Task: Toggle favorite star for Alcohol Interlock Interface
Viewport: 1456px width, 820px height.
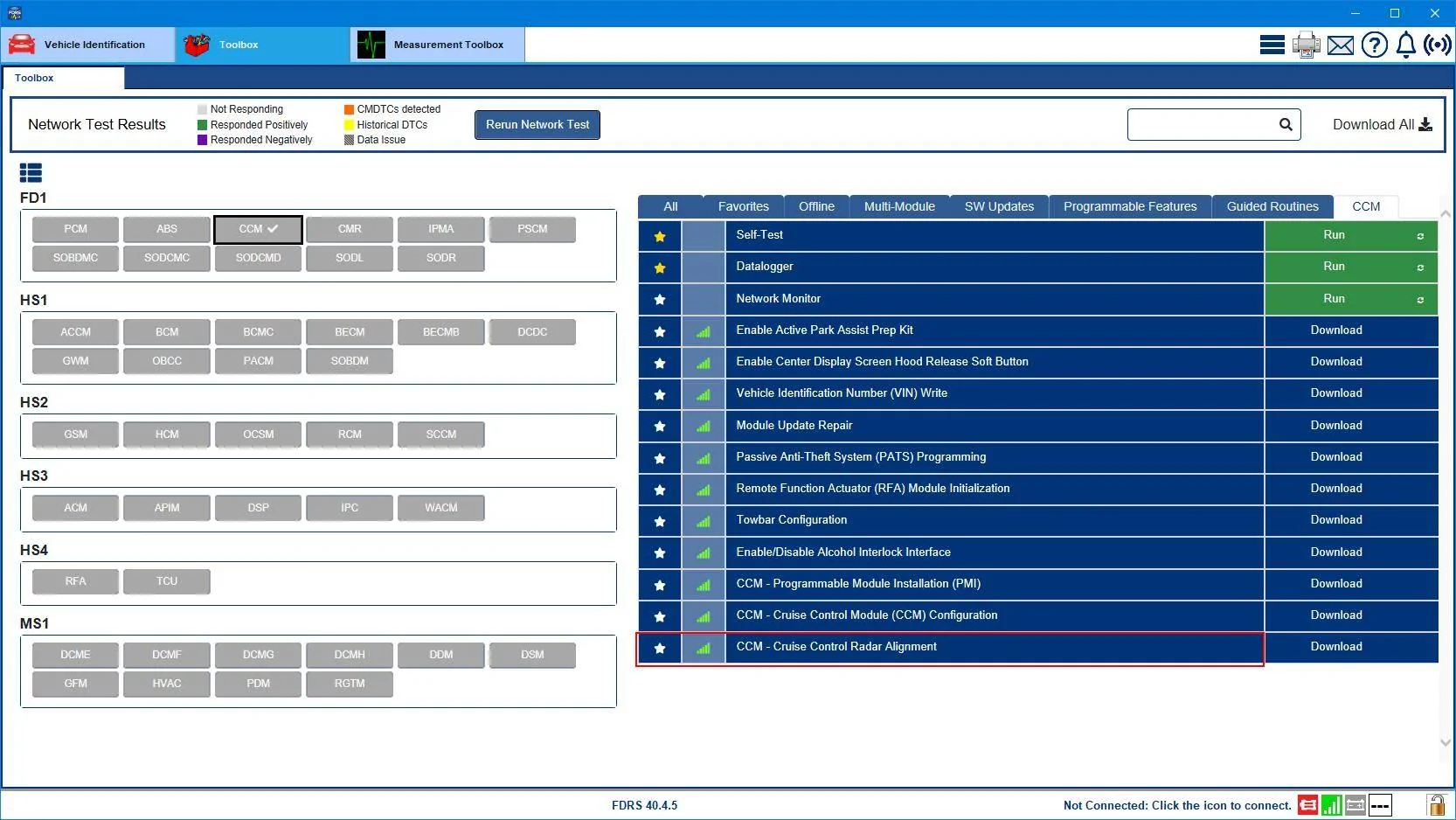Action: [660, 552]
